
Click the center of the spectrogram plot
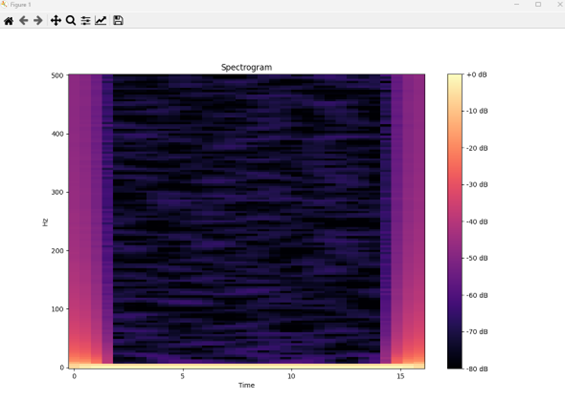pyautogui.click(x=246, y=221)
